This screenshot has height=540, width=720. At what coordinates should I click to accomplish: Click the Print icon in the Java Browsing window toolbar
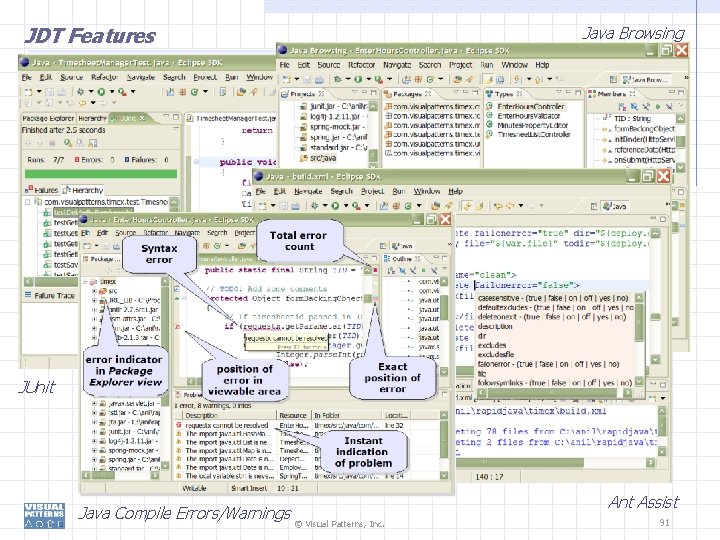pos(320,79)
